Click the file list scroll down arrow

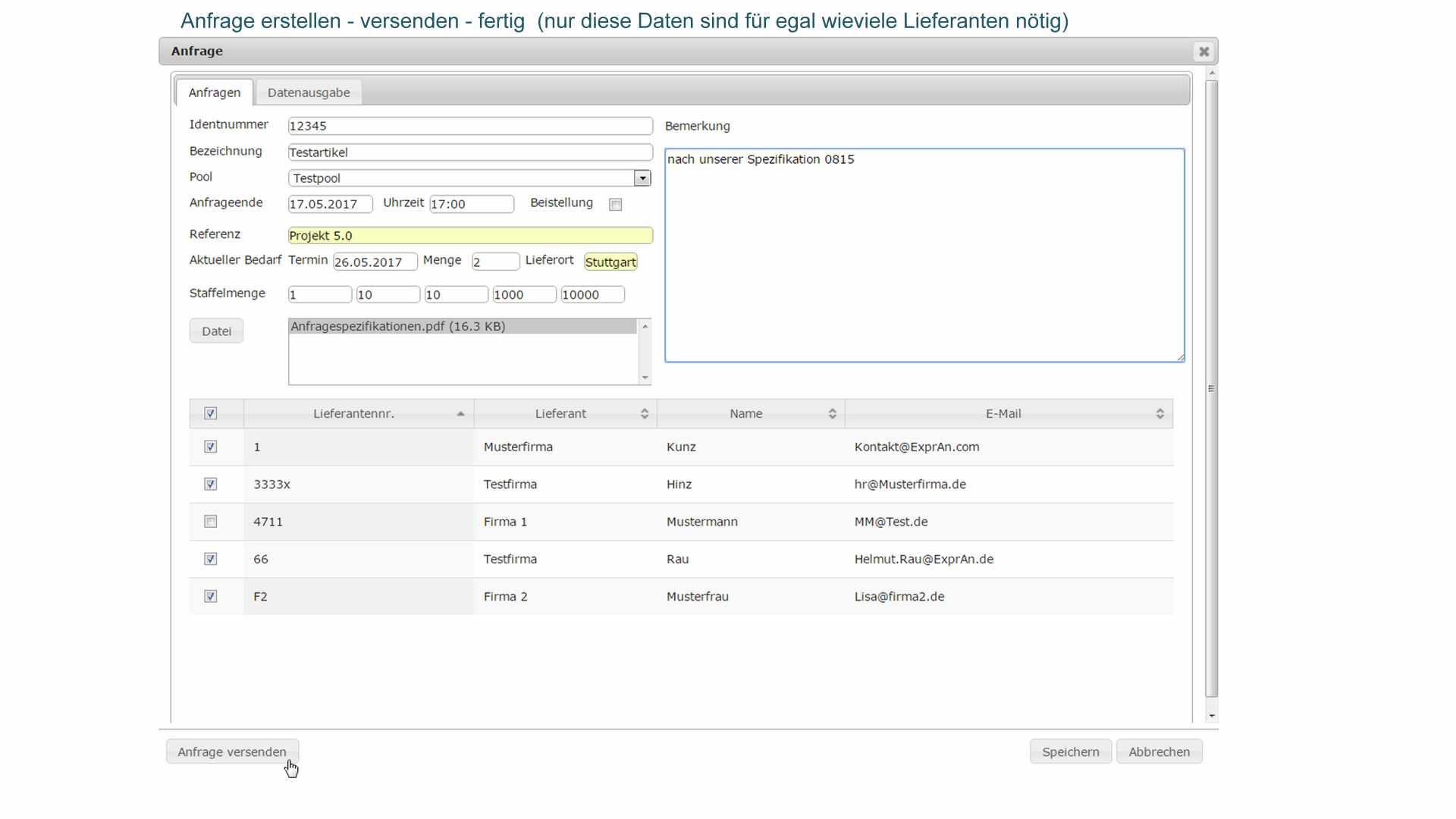645,378
